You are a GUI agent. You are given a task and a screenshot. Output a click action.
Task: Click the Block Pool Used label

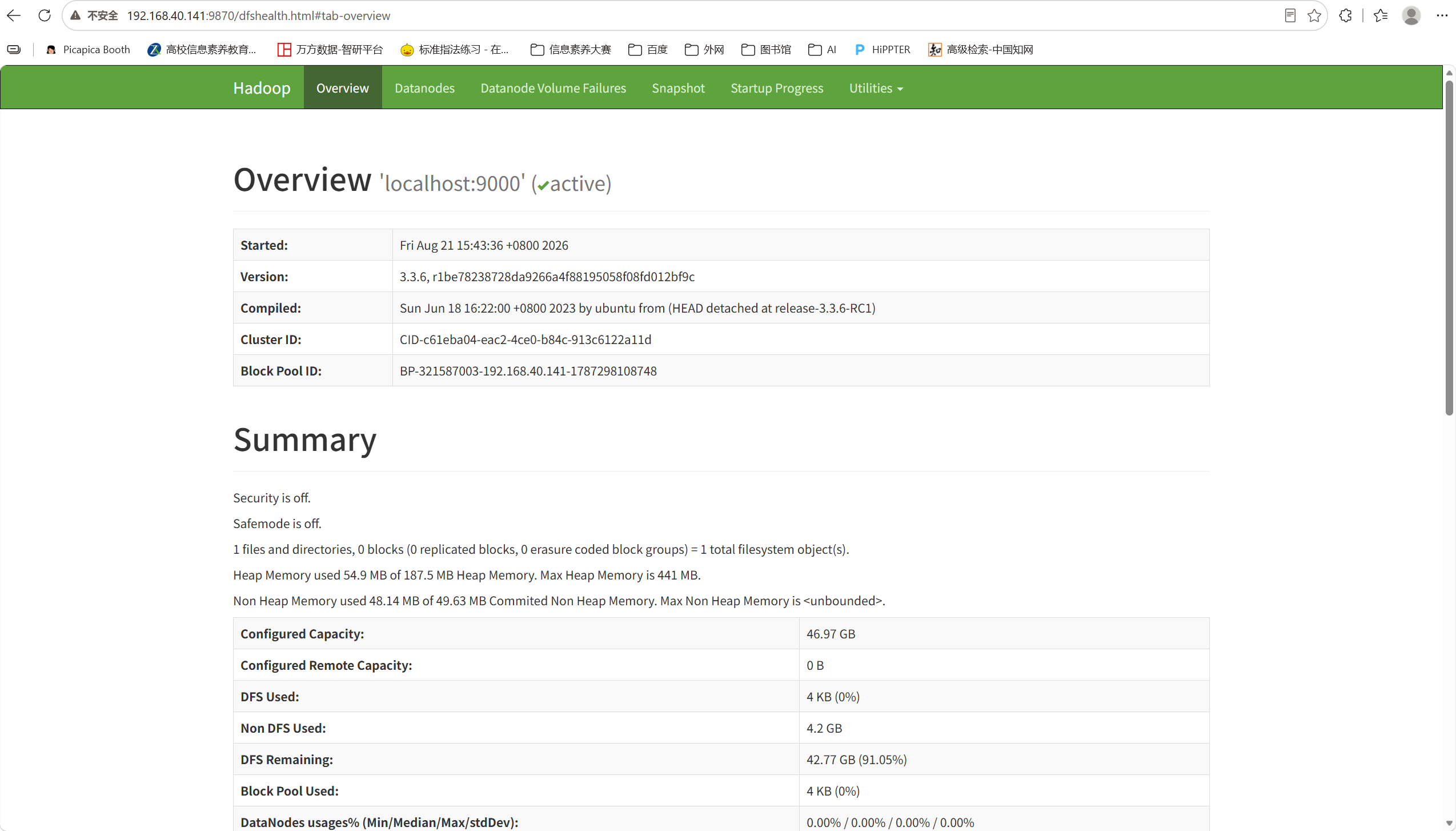pos(290,791)
